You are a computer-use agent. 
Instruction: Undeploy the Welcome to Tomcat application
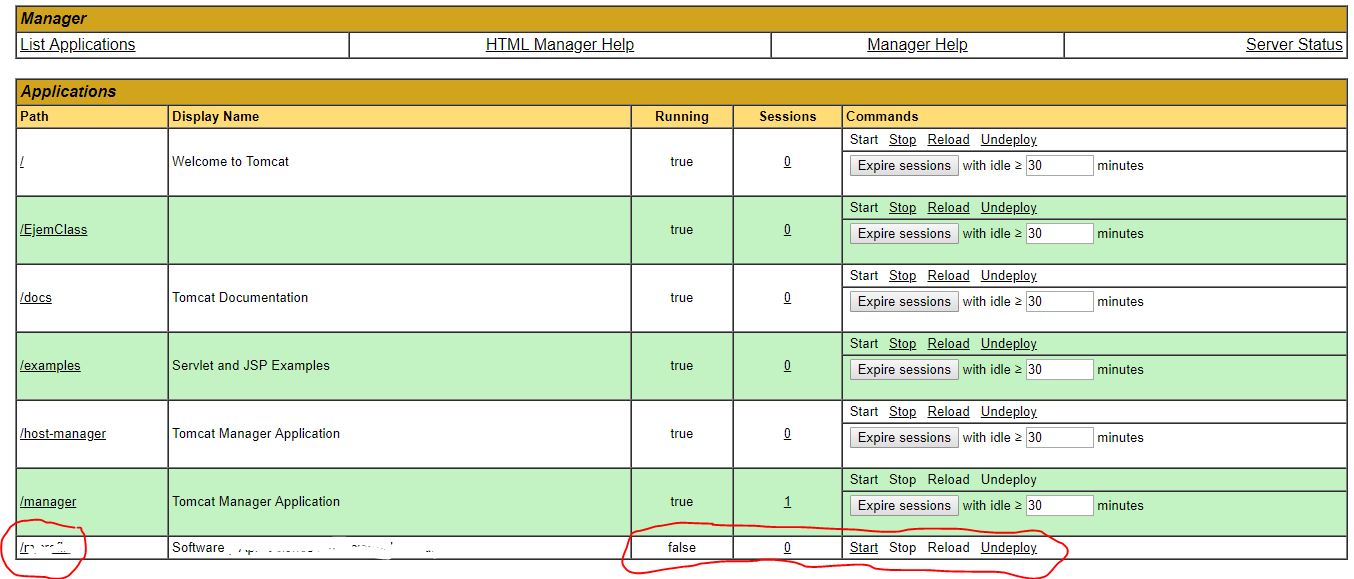coord(1008,140)
